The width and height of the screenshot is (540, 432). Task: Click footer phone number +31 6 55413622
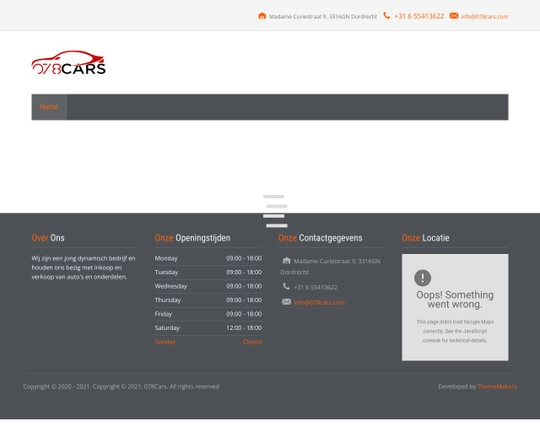coord(315,287)
